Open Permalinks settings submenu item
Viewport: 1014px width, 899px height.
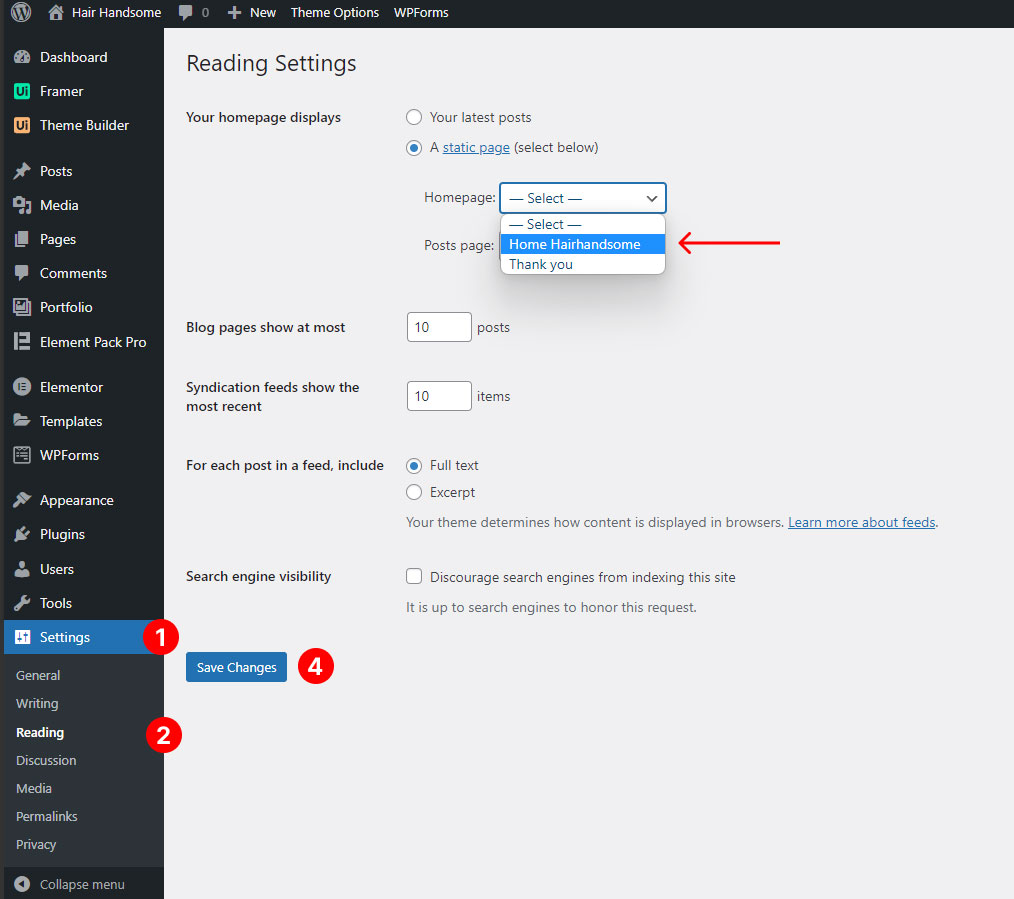46,817
